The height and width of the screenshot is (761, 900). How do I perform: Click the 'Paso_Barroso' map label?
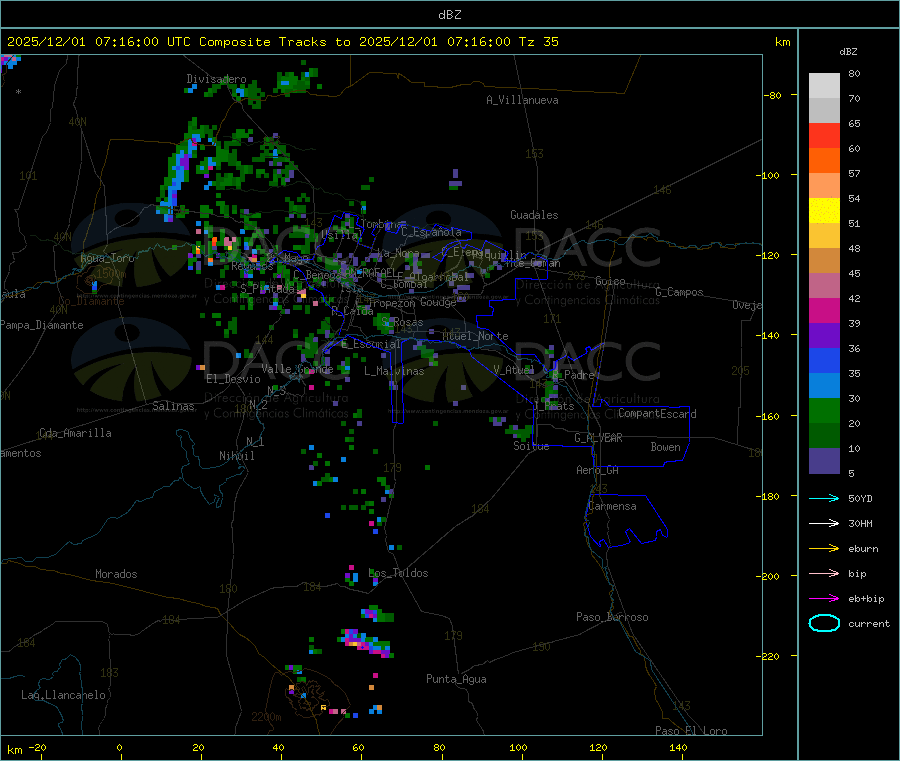[x=612, y=617]
